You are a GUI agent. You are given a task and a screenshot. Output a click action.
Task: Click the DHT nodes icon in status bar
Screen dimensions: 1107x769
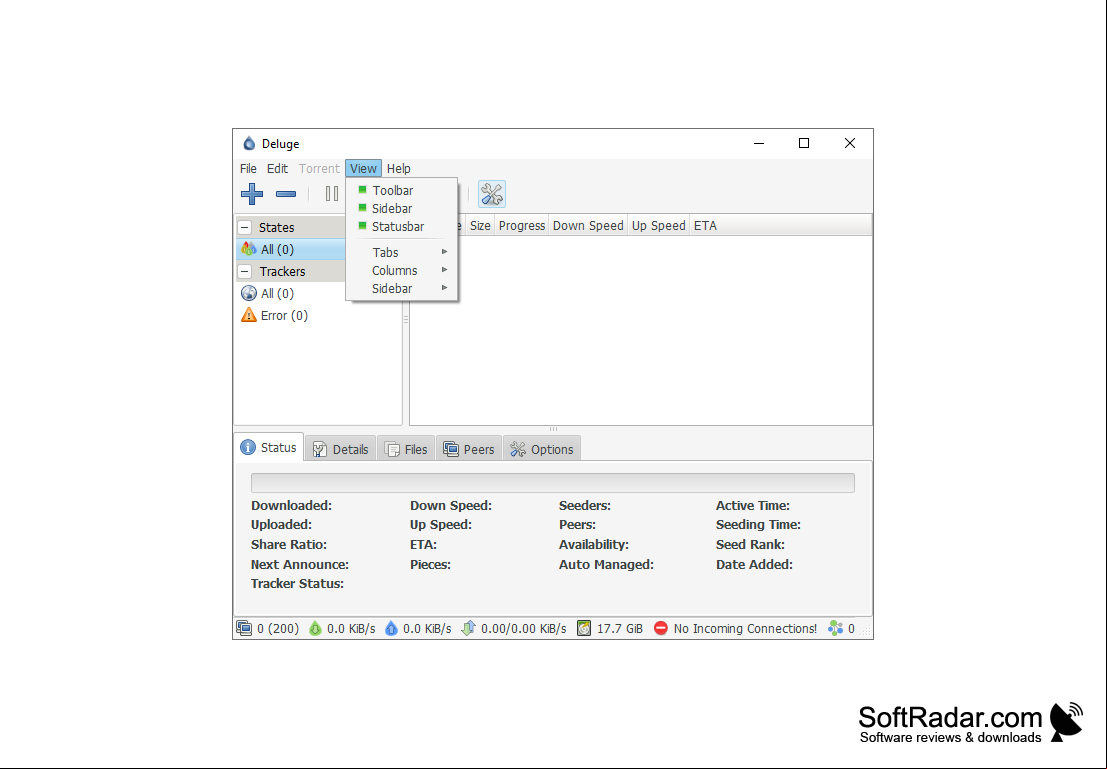[x=835, y=628]
